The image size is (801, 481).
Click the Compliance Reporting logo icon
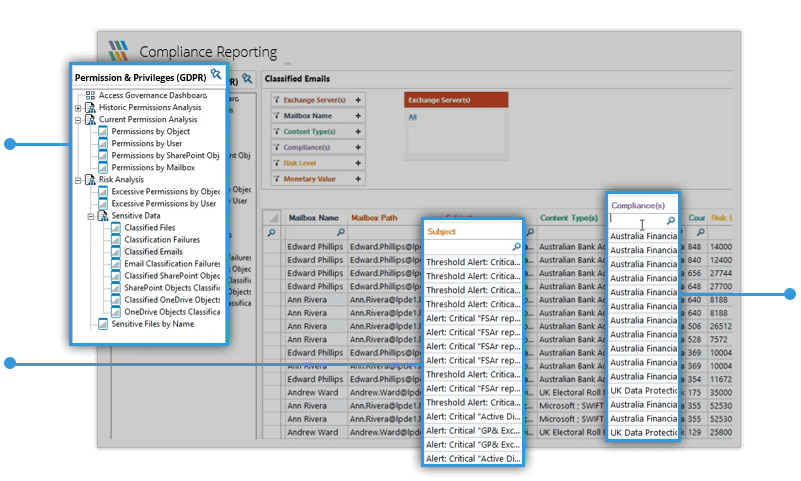coord(118,51)
